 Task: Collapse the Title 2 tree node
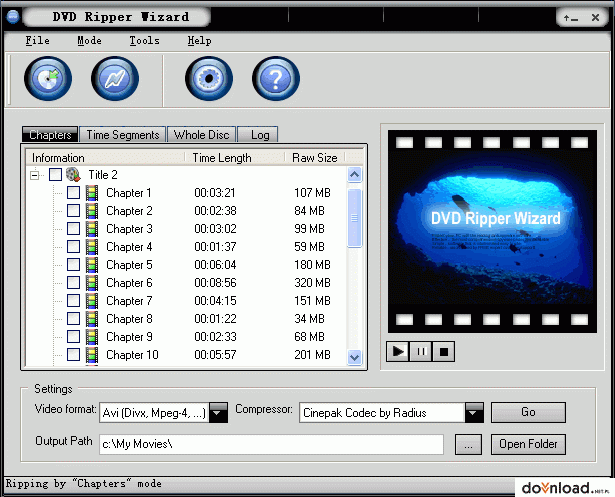point(35,175)
